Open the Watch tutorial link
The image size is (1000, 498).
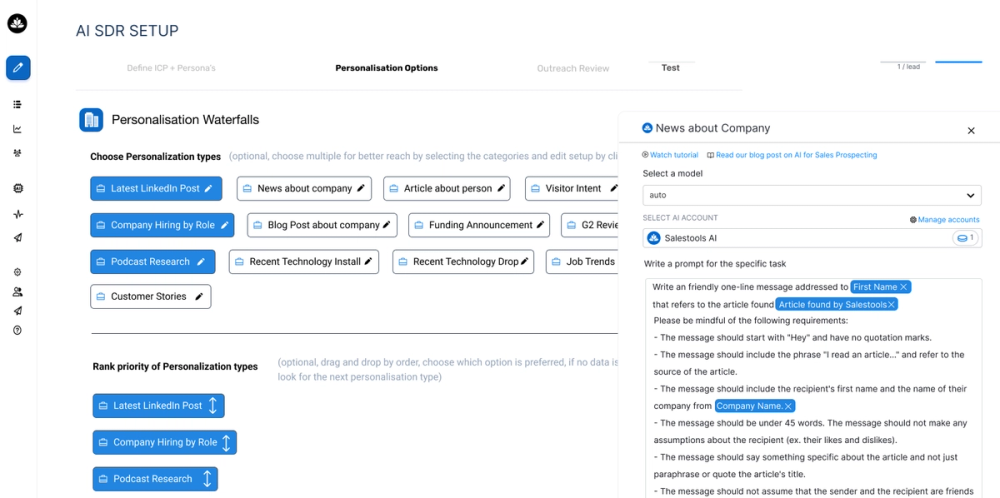670,155
